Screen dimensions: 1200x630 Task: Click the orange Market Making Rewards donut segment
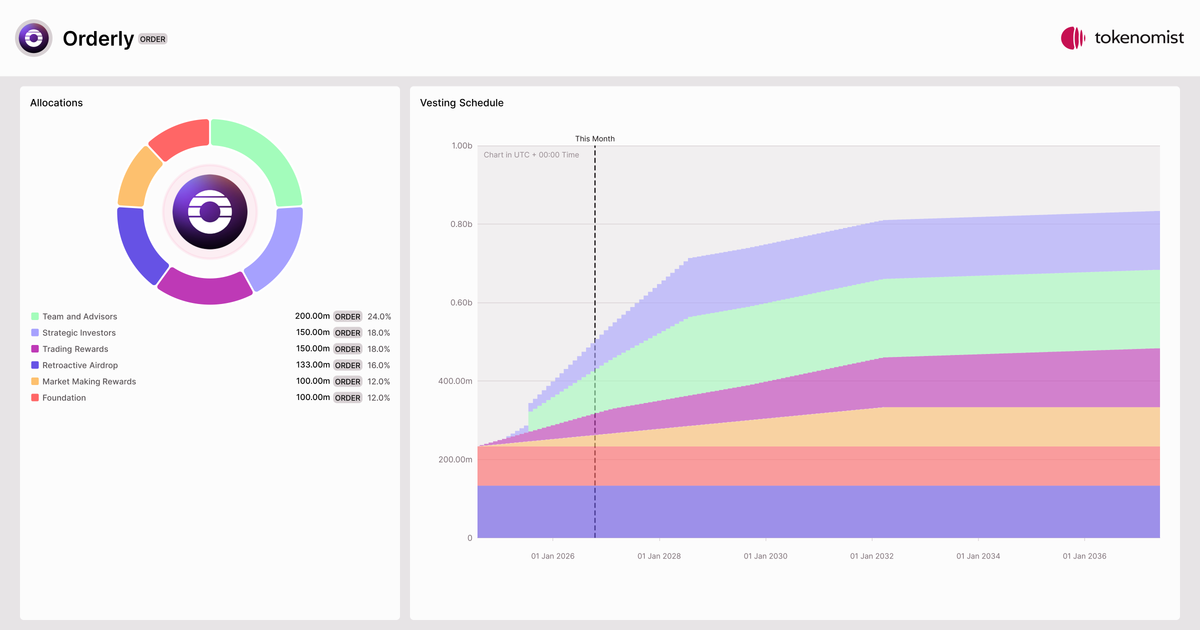click(x=139, y=179)
